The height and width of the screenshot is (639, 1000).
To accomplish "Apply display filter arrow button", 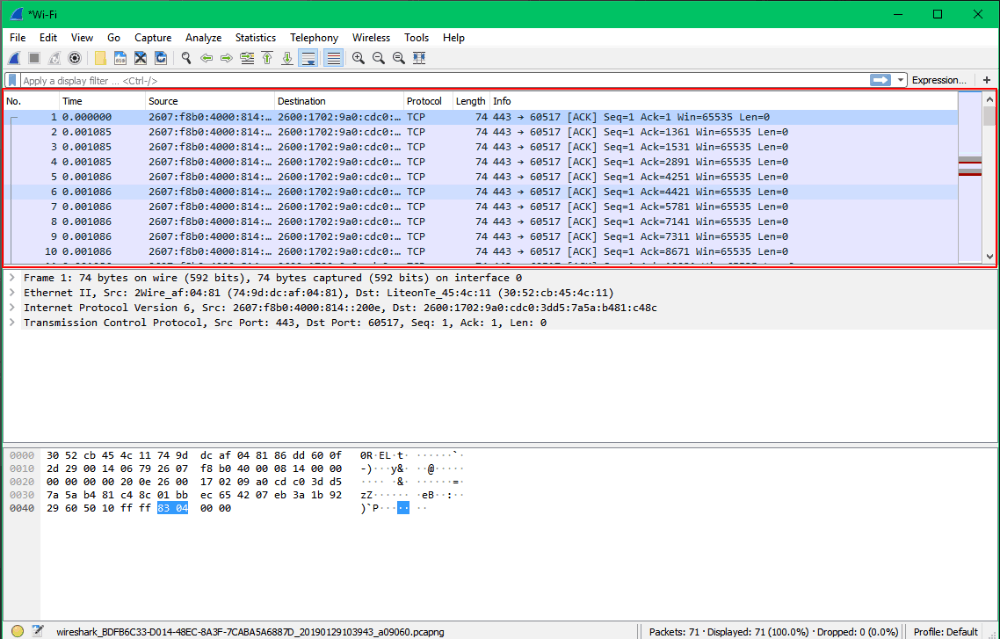I will tap(880, 80).
